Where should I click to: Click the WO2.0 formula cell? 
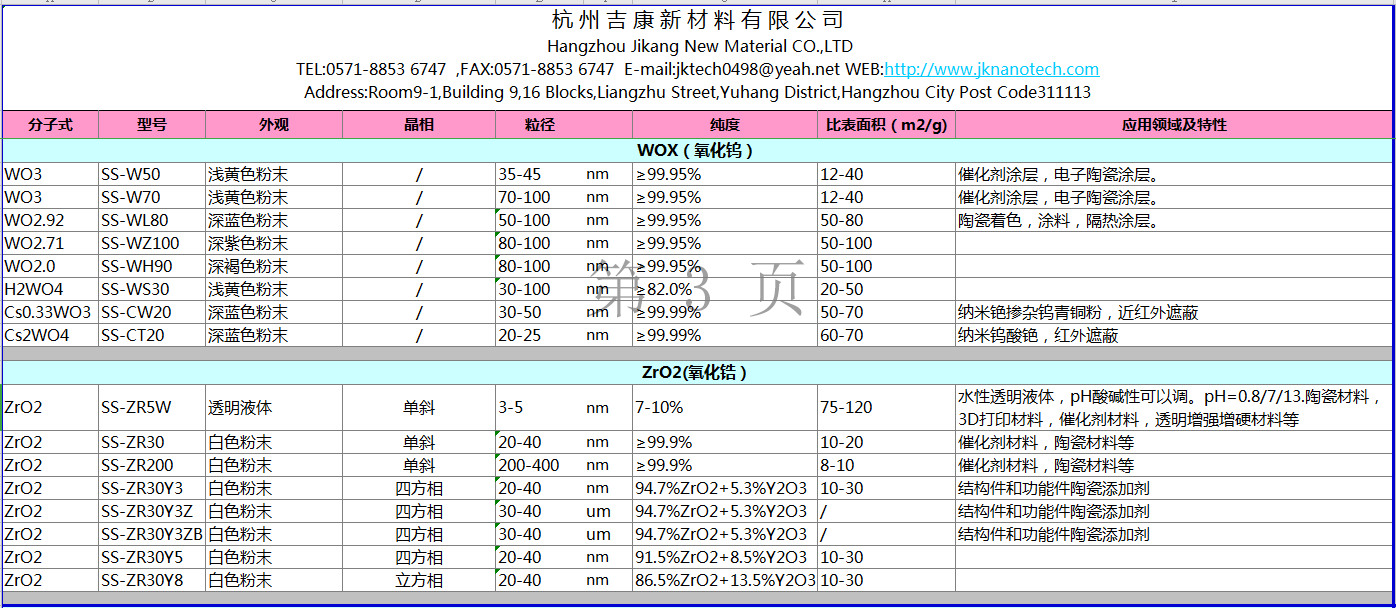click(50, 266)
